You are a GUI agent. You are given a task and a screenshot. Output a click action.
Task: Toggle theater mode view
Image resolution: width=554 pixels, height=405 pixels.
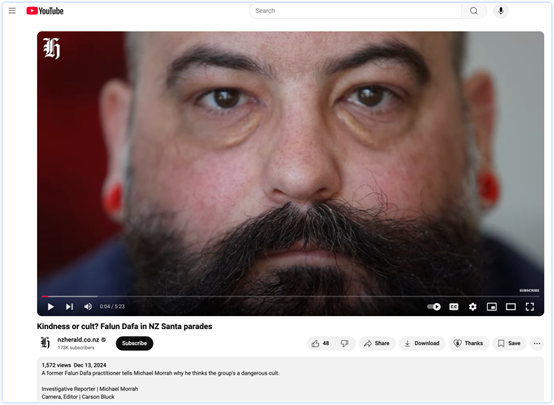coord(511,307)
